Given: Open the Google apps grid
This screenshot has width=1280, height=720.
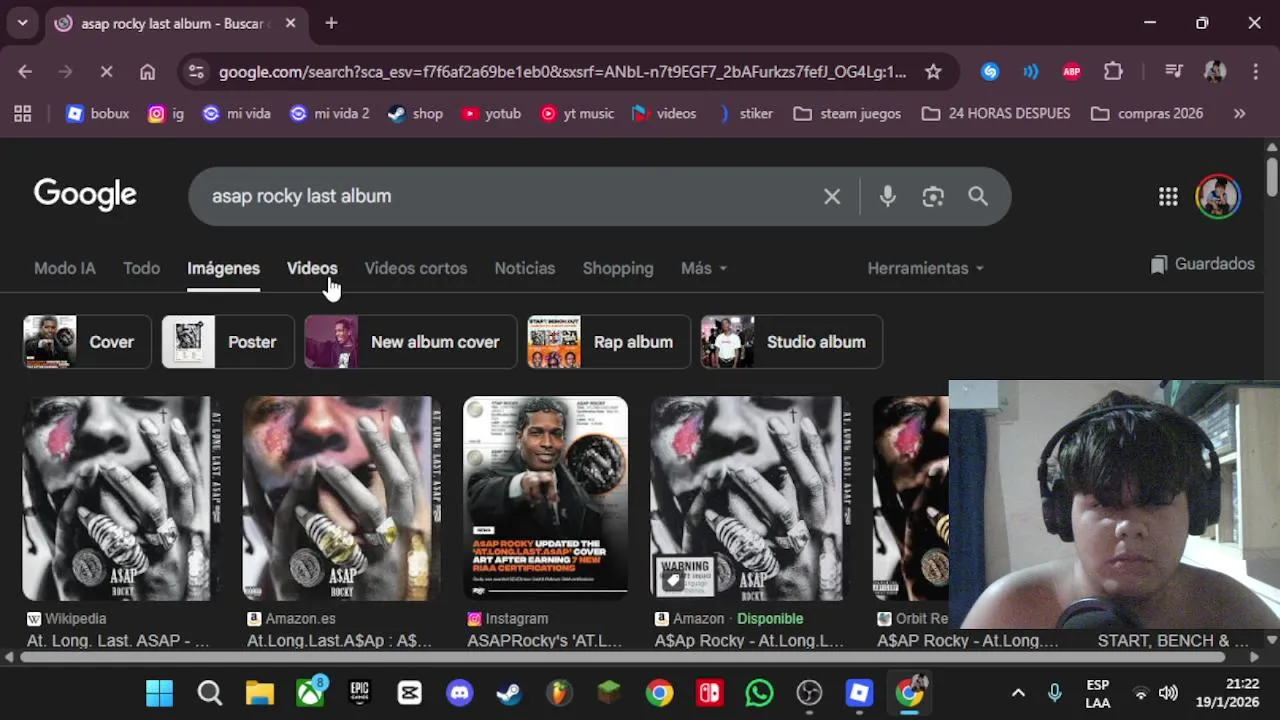Looking at the screenshot, I should 1168,197.
